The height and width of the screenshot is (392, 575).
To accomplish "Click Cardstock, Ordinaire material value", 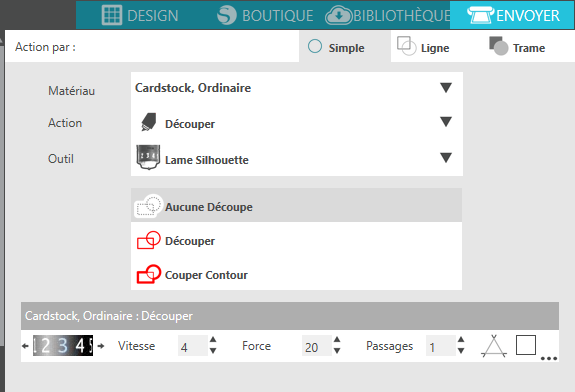I will point(193,88).
